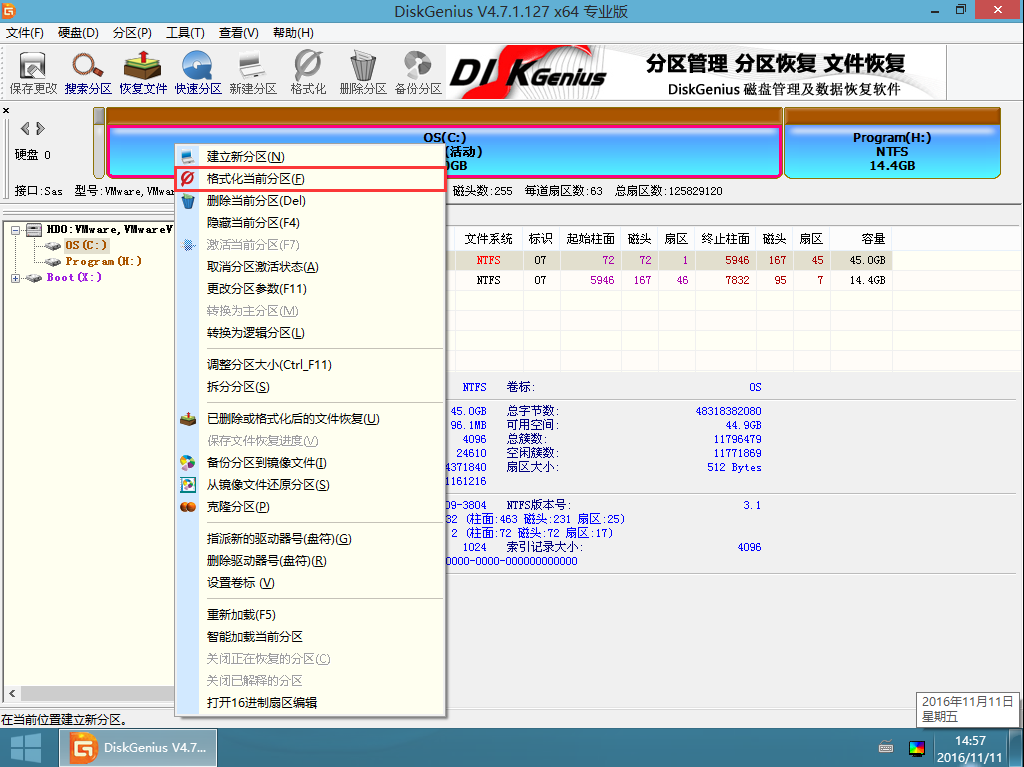Click the Save Changes (保存更改) toolbar icon
This screenshot has width=1024, height=767.
33,73
